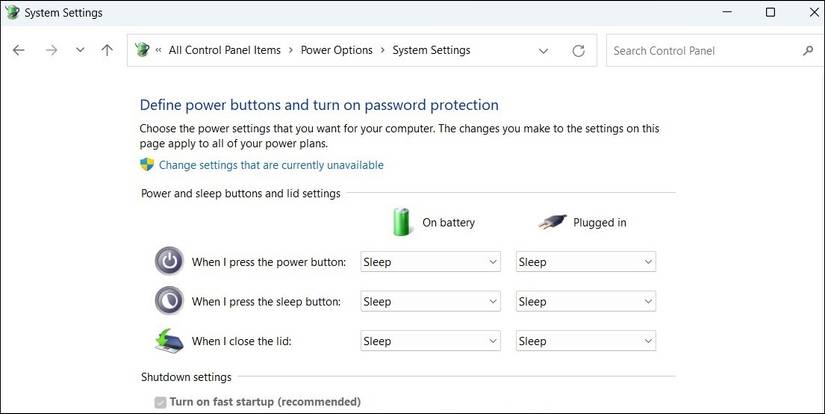825x414 pixels.
Task: Click the search magnifier icon
Action: coord(808,50)
